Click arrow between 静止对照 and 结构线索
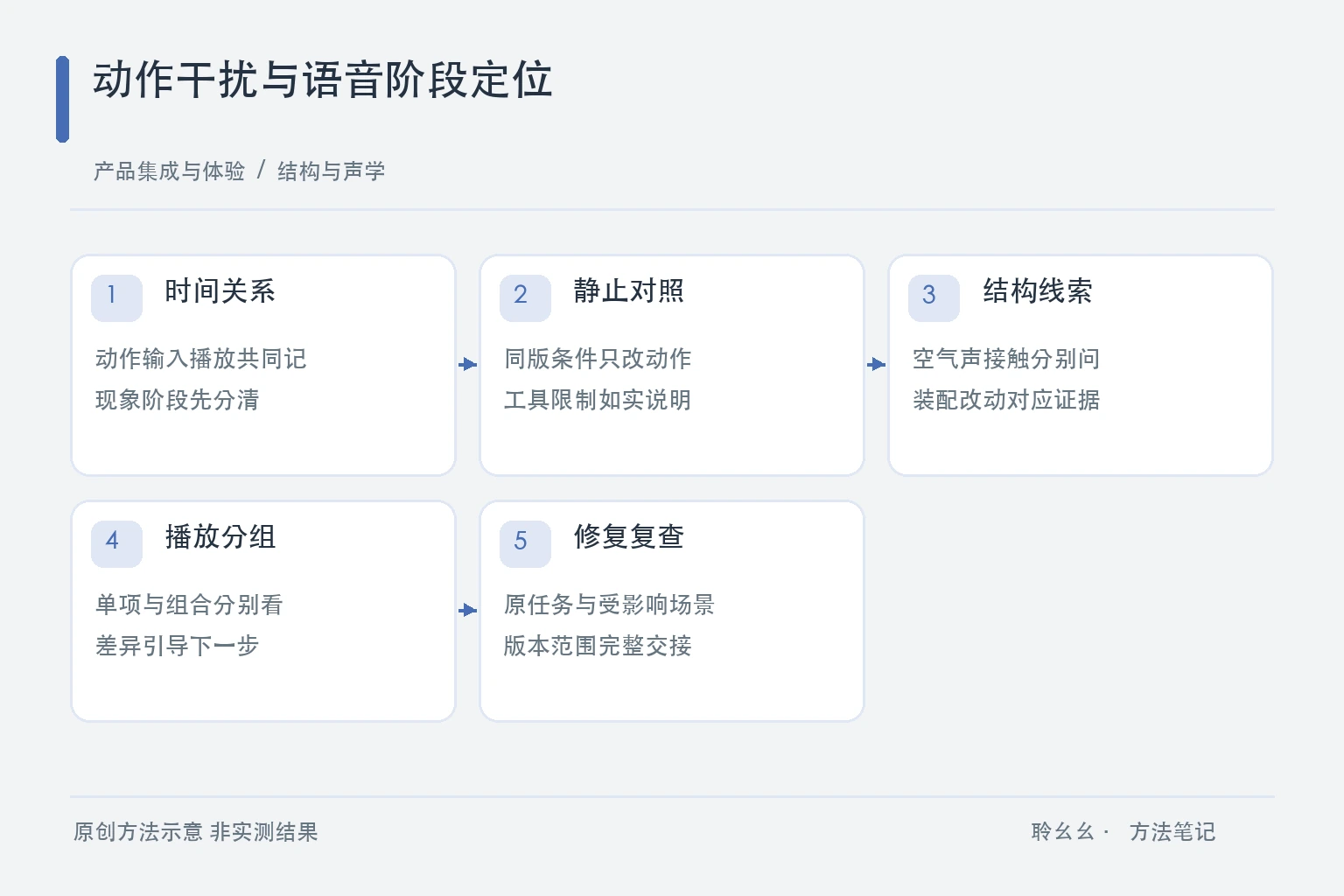 tap(877, 364)
